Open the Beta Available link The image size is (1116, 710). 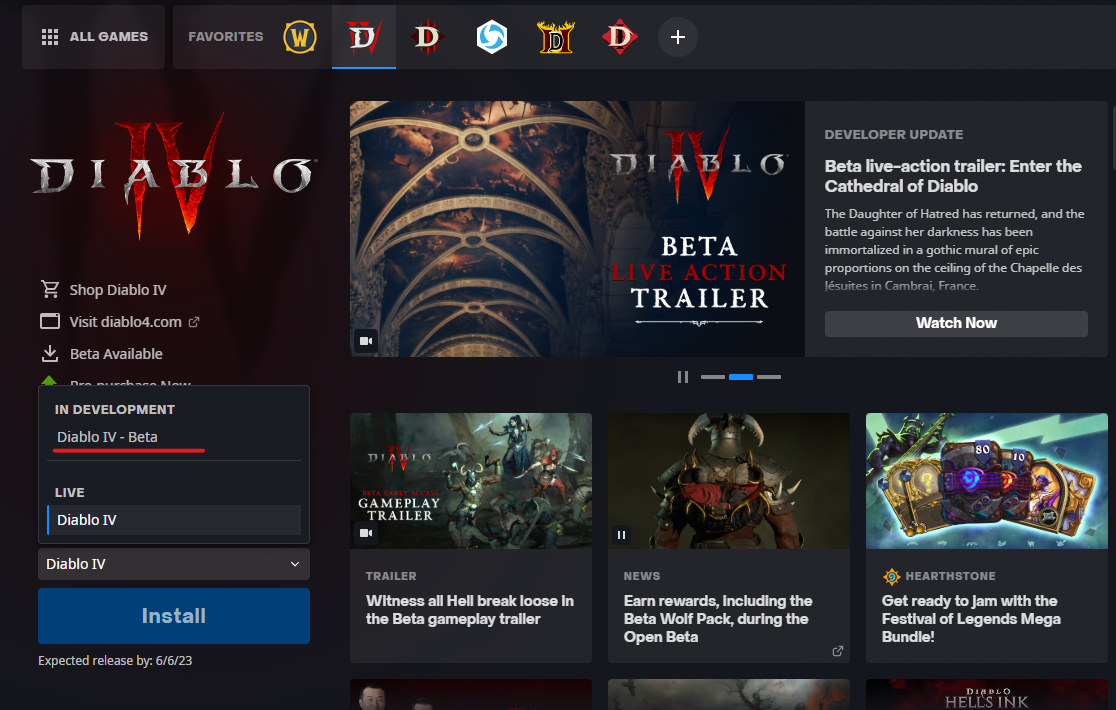[116, 354]
